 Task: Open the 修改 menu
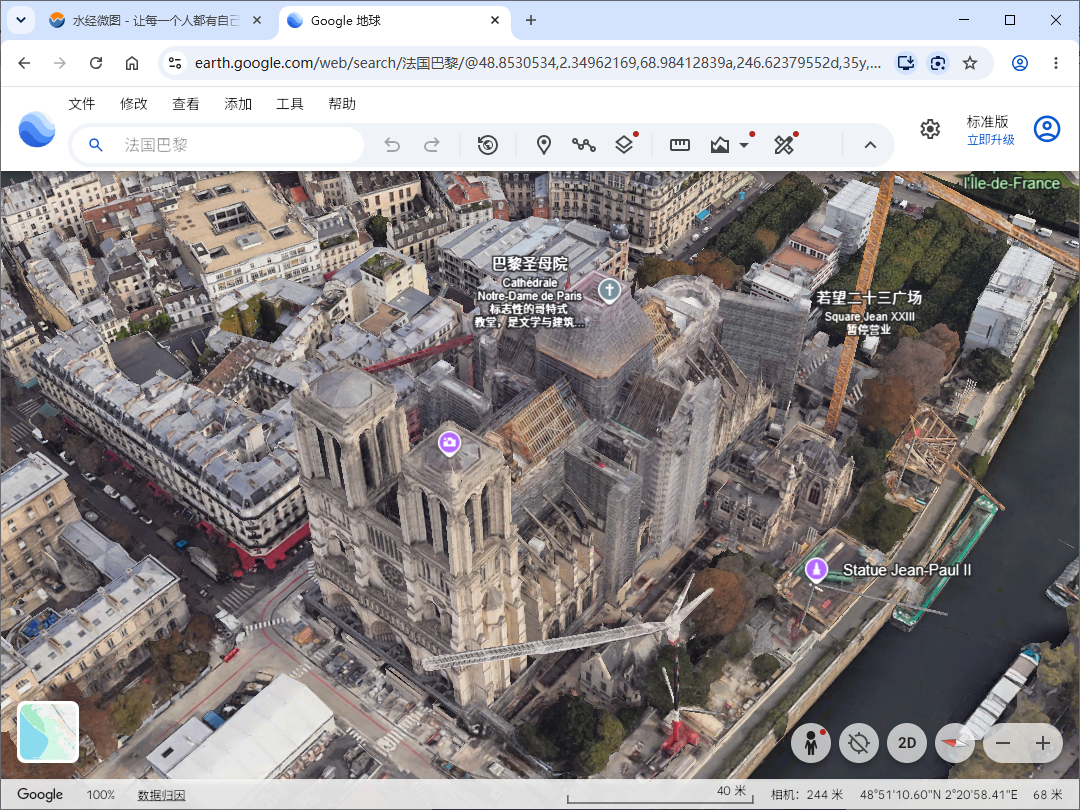pos(134,104)
